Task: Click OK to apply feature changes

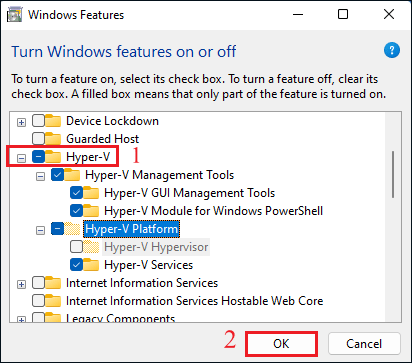Action: [281, 343]
